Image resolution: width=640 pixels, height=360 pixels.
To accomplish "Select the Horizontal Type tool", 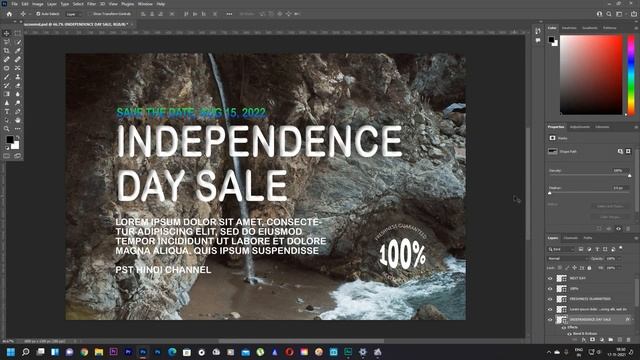I will coord(7,111).
